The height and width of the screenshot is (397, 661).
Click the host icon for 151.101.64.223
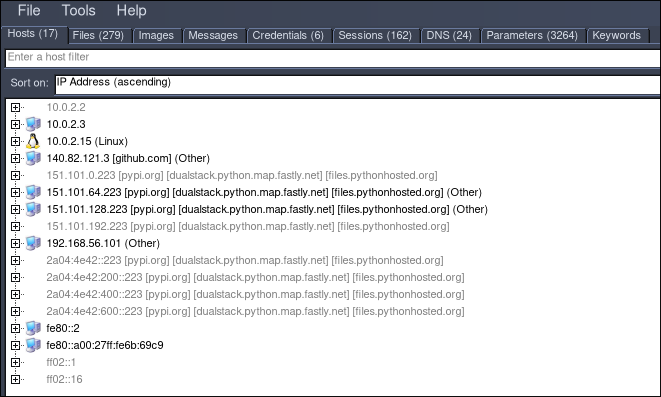[33, 192]
